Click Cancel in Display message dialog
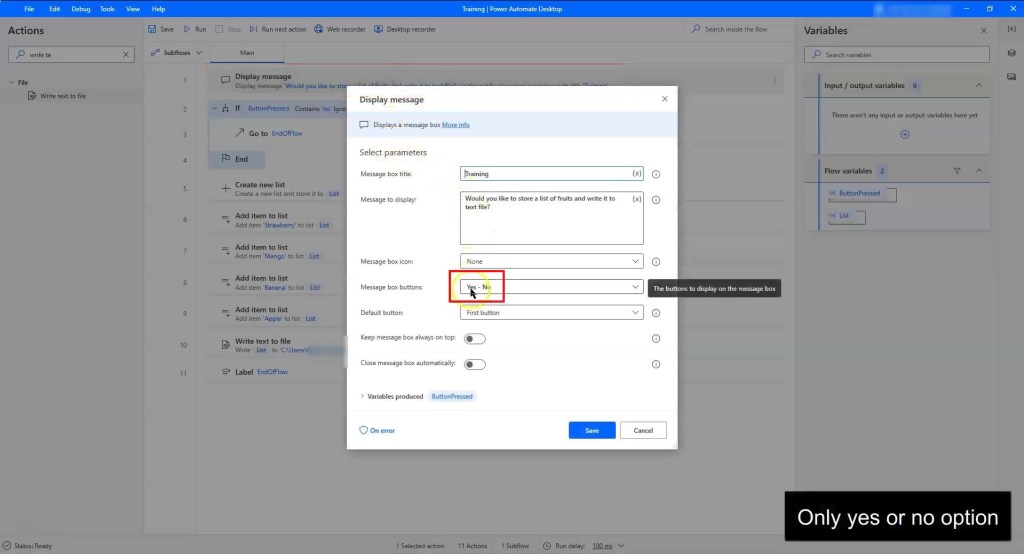This screenshot has width=1024, height=554. tap(643, 431)
